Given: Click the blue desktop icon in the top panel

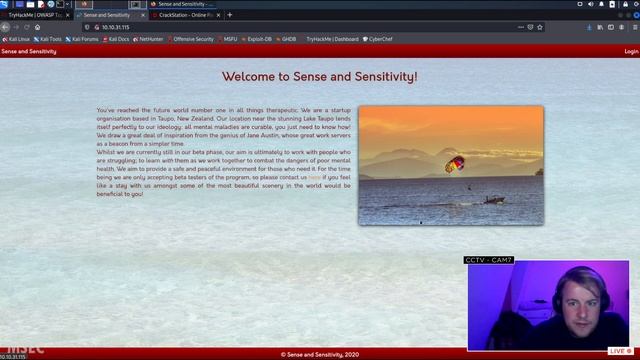Looking at the screenshot, I should 19,4.
